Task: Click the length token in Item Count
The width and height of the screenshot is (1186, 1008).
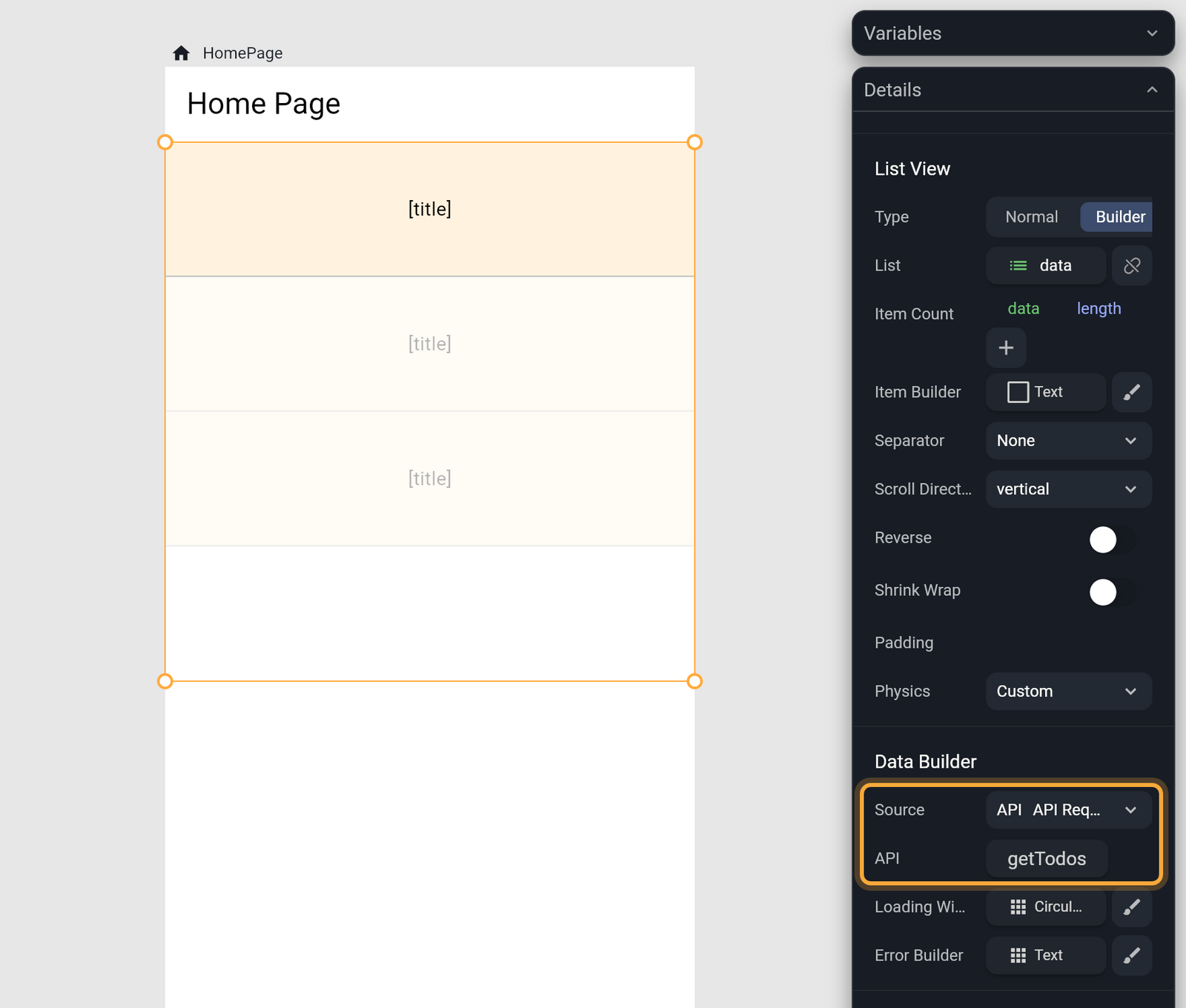Action: pos(1099,309)
